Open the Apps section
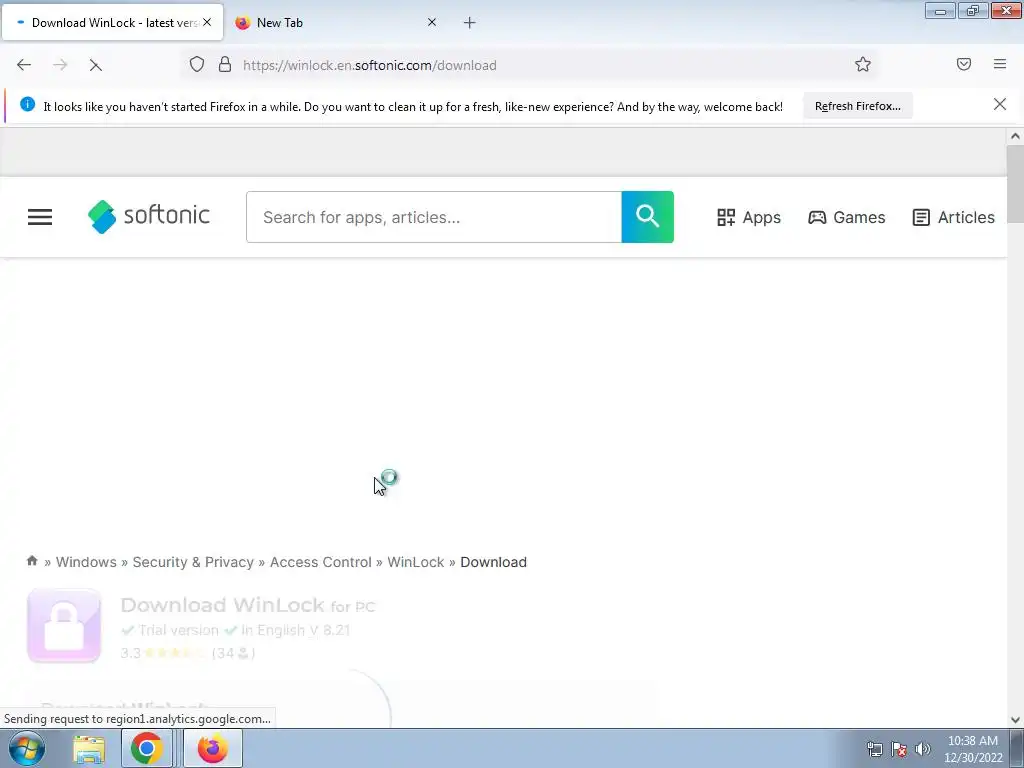This screenshot has width=1024, height=768. point(749,217)
